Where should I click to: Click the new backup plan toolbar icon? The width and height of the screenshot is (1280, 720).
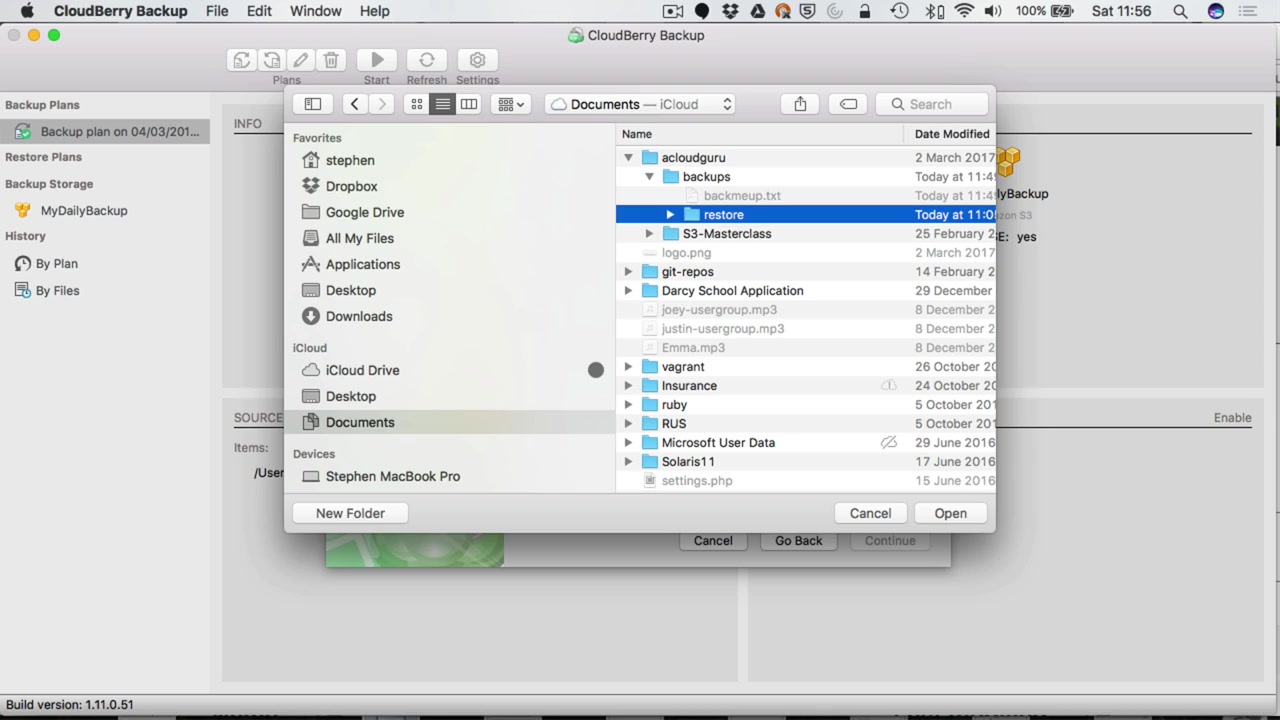point(241,61)
